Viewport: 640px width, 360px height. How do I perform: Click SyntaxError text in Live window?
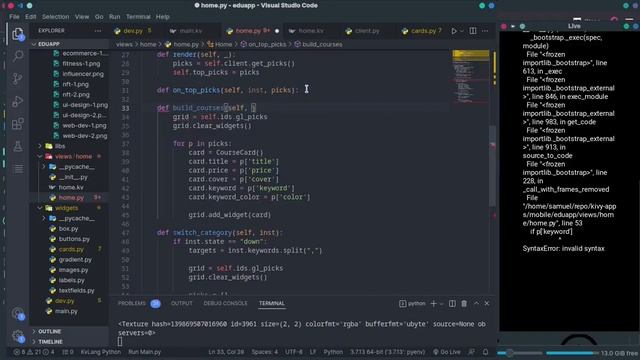point(563,249)
